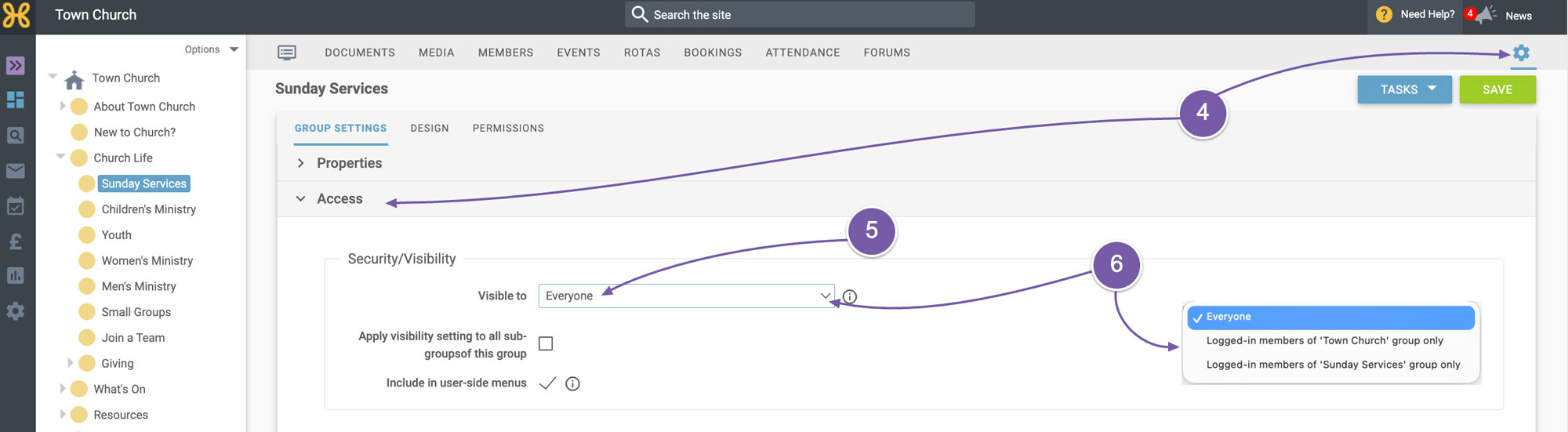Click the Need Help question mark icon
The height and width of the screenshot is (432, 1568).
click(1385, 14)
